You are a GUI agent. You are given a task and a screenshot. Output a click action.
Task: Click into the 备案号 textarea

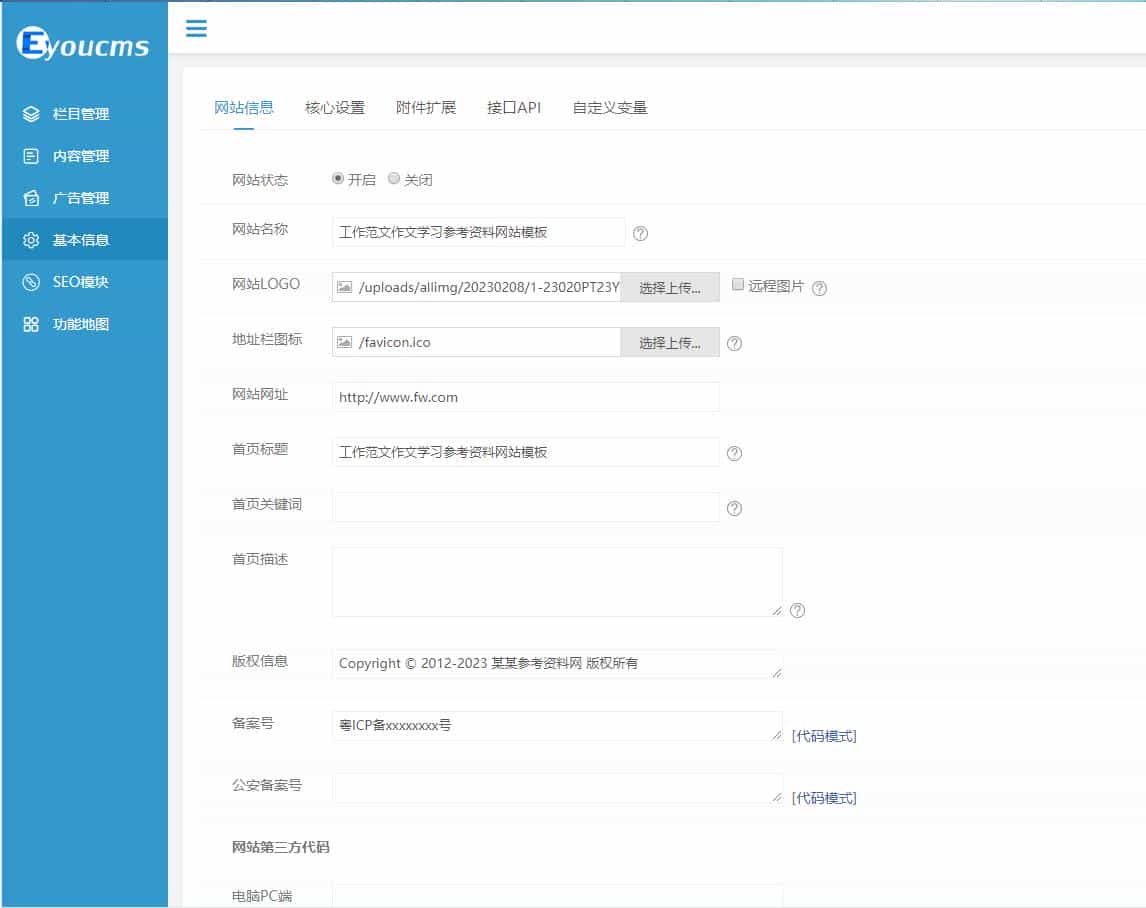557,726
